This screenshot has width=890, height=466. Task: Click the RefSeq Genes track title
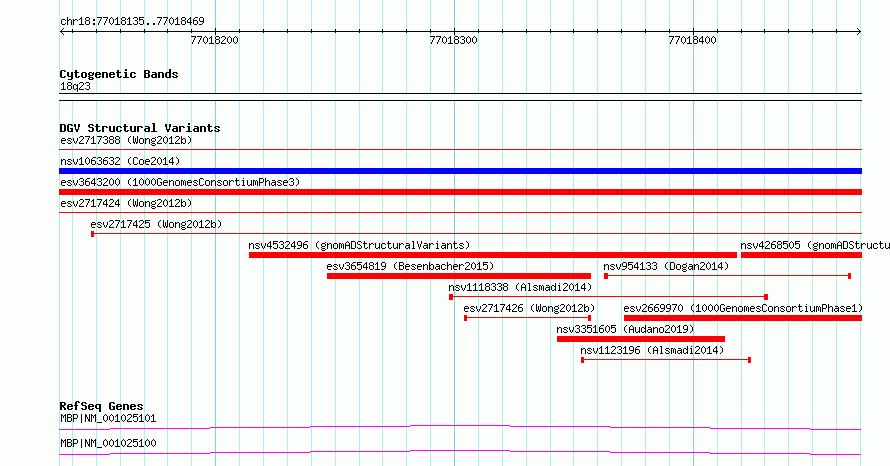pos(101,406)
